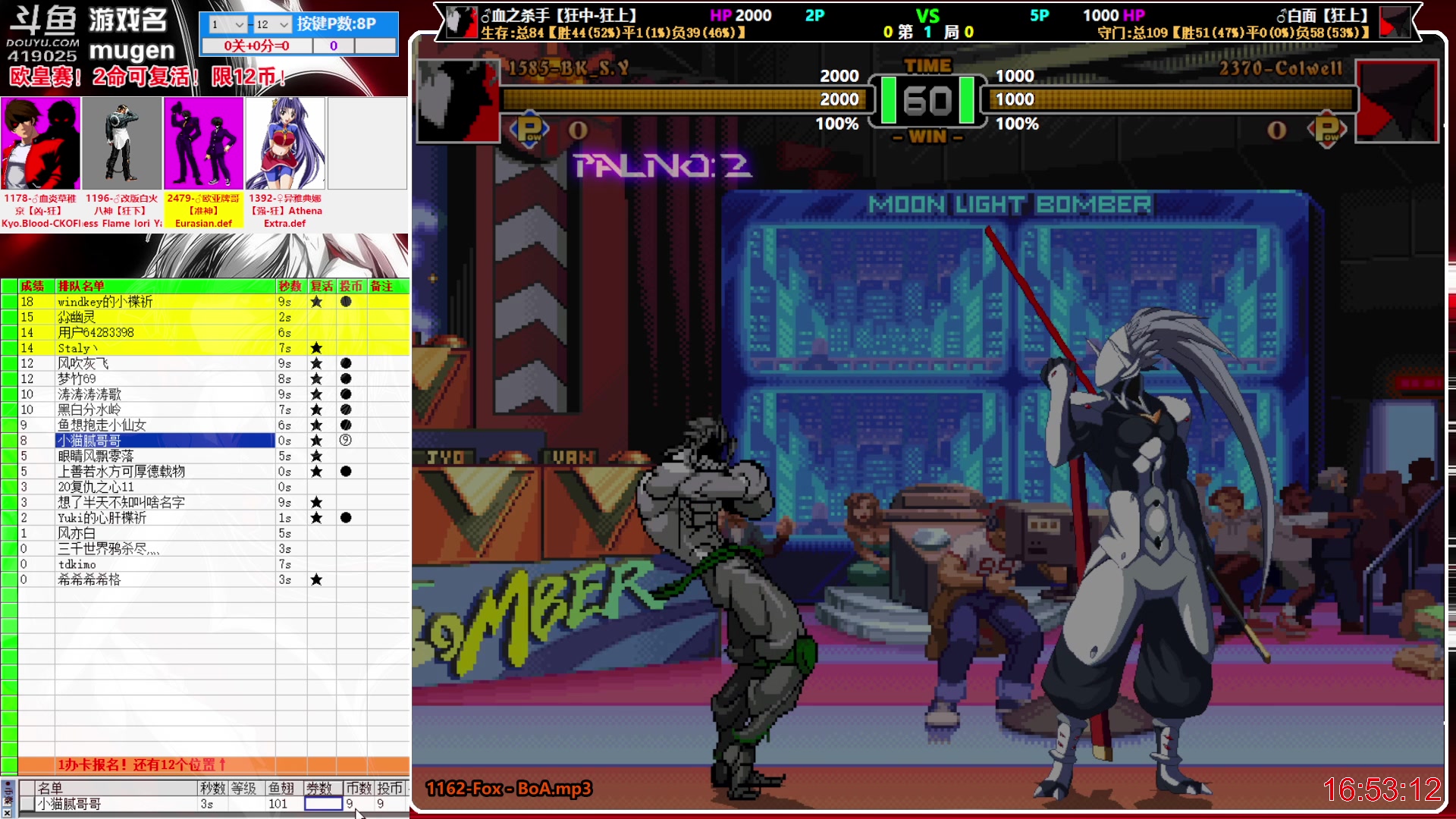Select the Eurasian.def character portrait
The width and height of the screenshot is (1456, 819).
203,143
